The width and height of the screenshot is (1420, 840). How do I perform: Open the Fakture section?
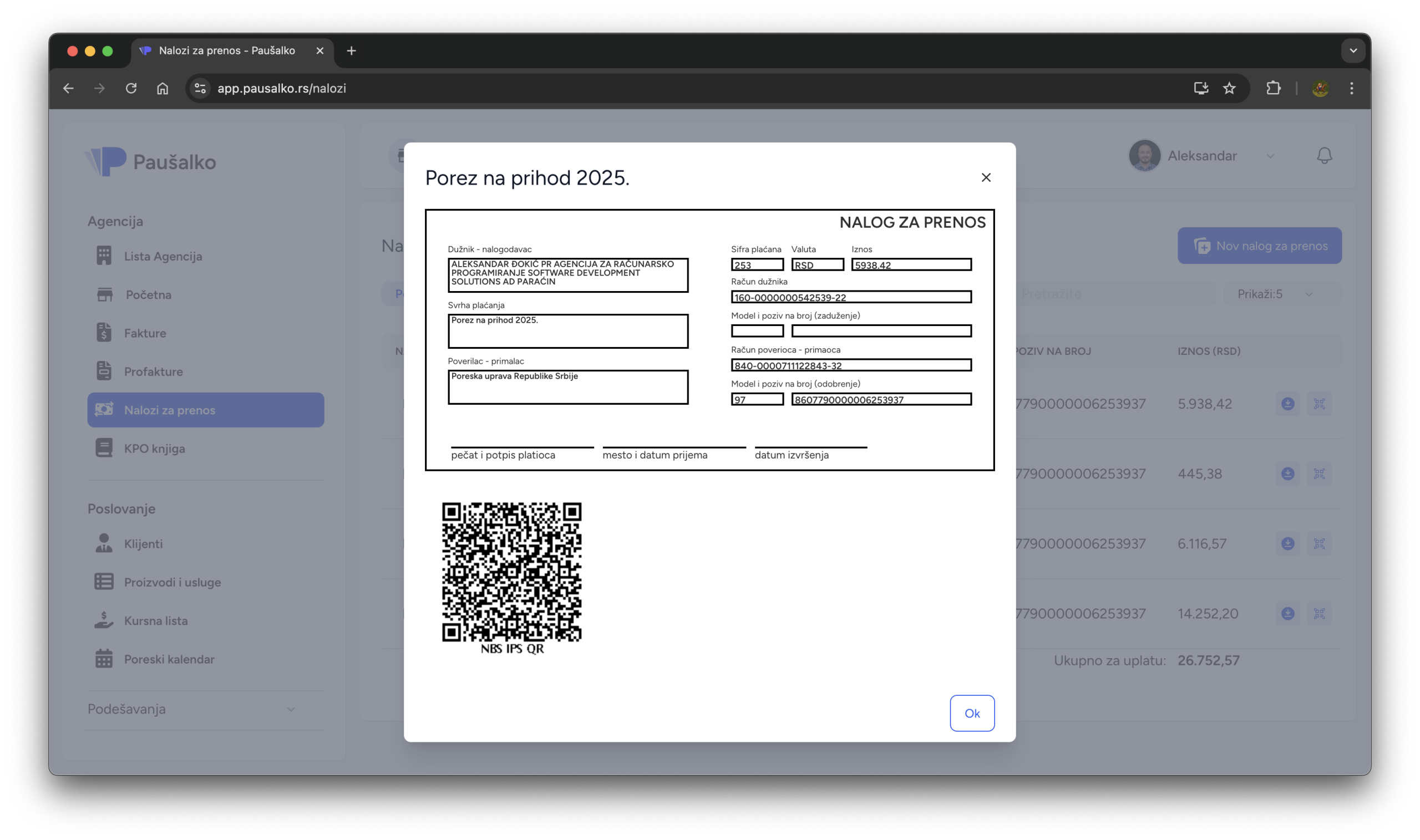[x=145, y=333]
